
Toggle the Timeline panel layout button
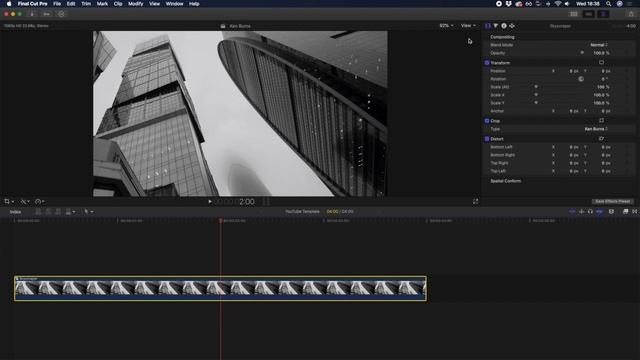pos(589,14)
